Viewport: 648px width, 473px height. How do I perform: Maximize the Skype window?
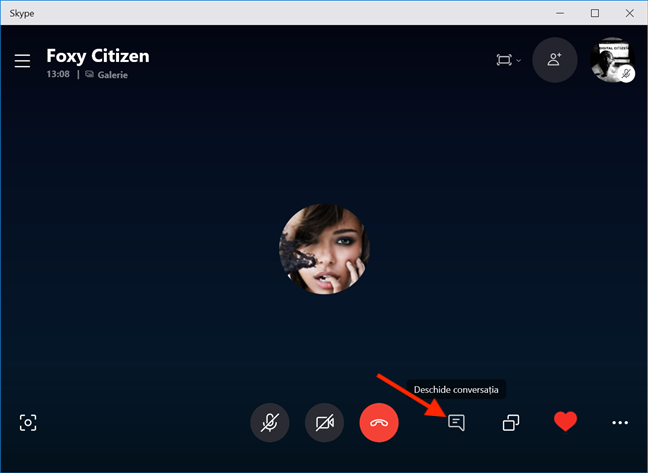pyautogui.click(x=595, y=13)
